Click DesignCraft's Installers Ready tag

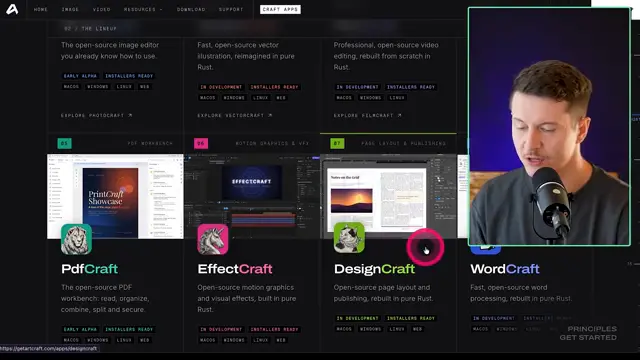point(411,318)
